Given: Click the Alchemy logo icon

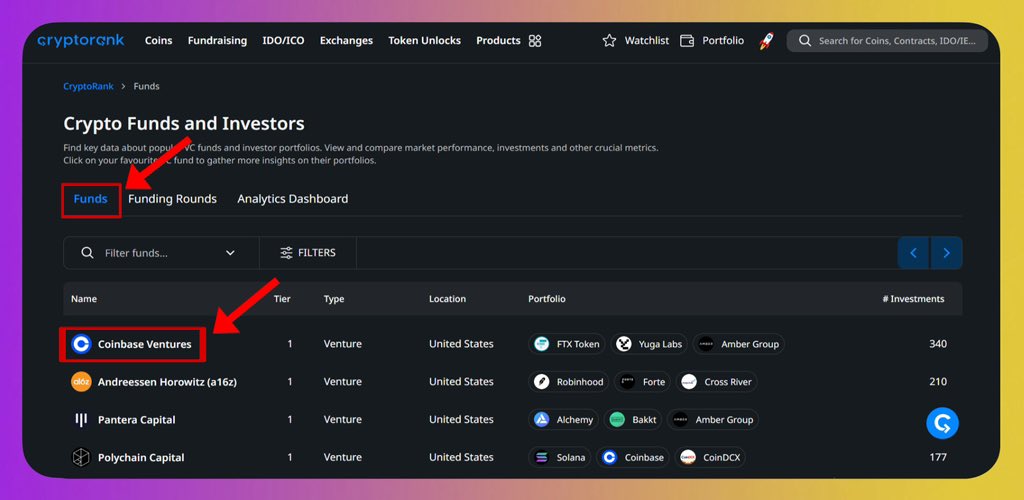Looking at the screenshot, I should 541,420.
